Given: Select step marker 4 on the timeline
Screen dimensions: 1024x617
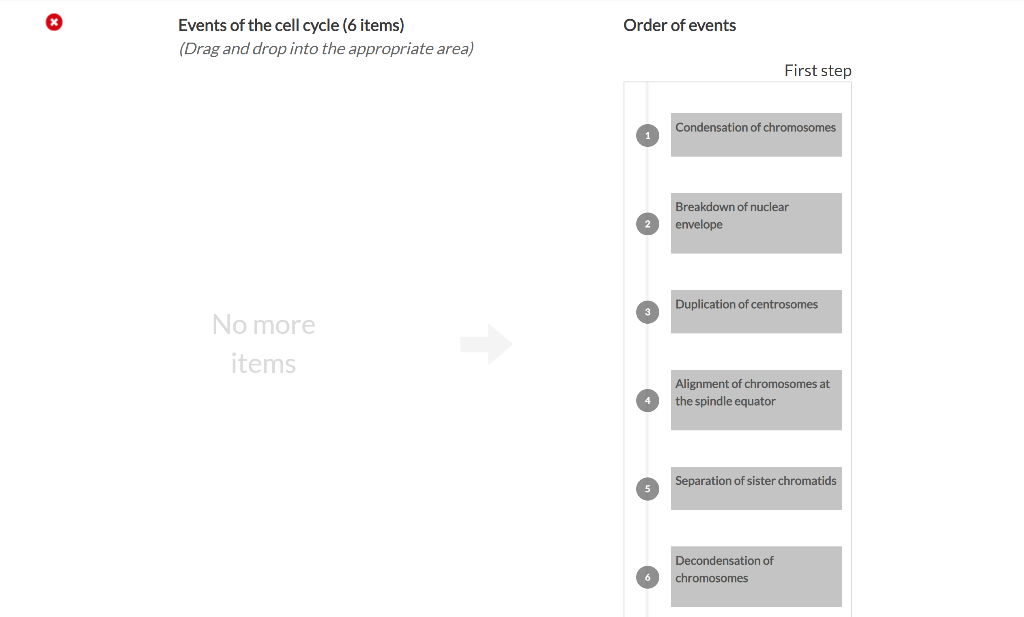Looking at the screenshot, I should (x=647, y=400).
